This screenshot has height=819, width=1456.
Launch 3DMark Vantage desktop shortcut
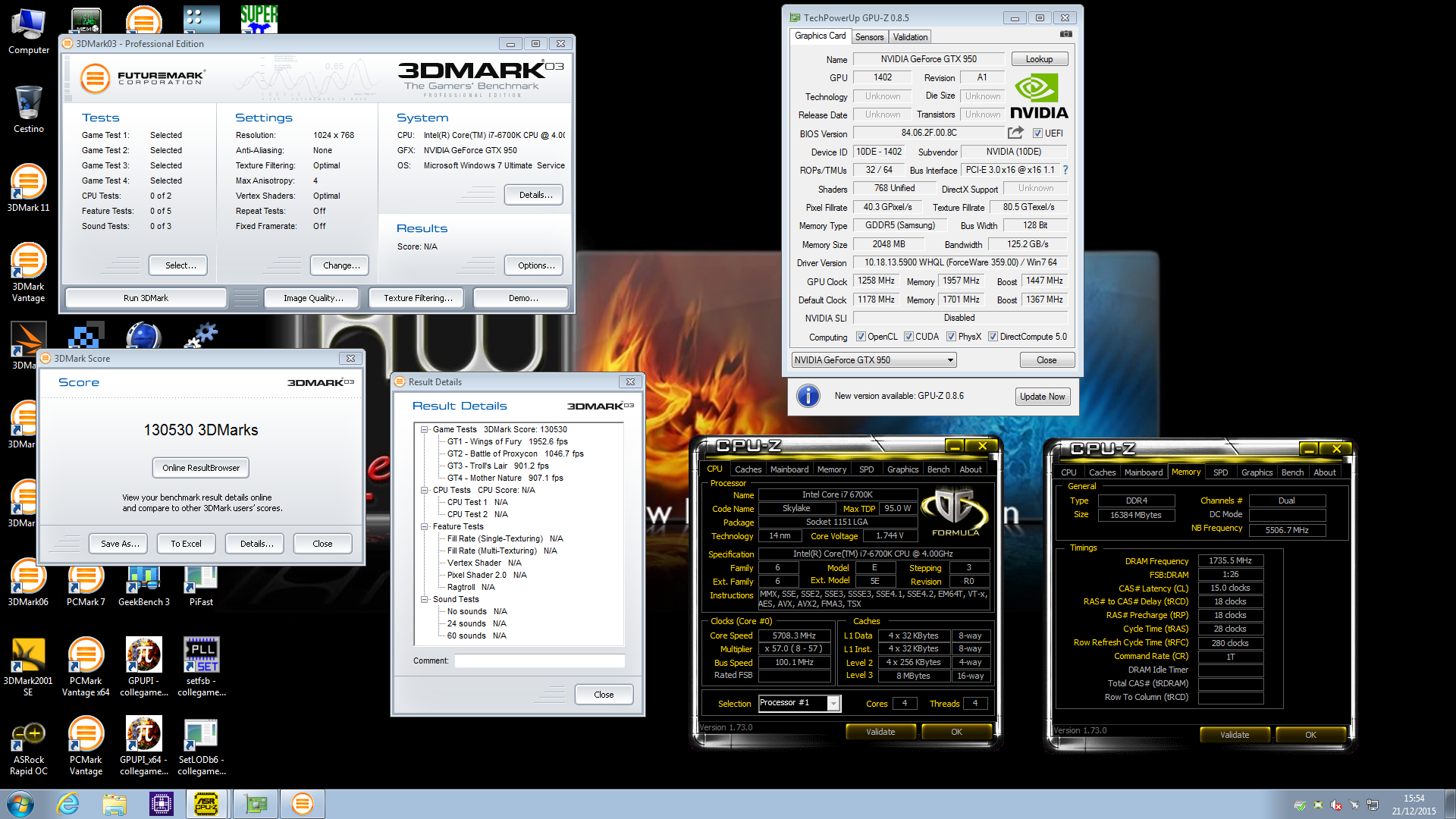29,271
